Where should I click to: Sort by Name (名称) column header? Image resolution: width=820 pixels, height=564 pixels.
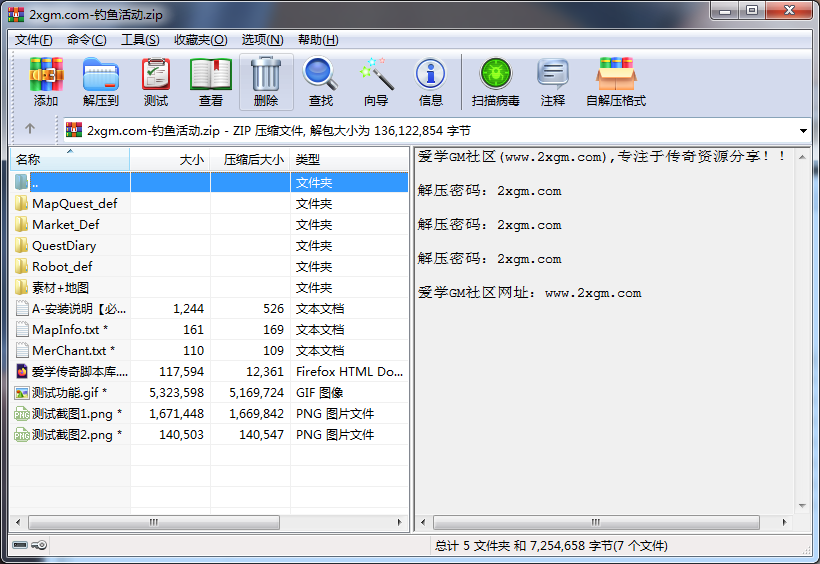(70, 160)
